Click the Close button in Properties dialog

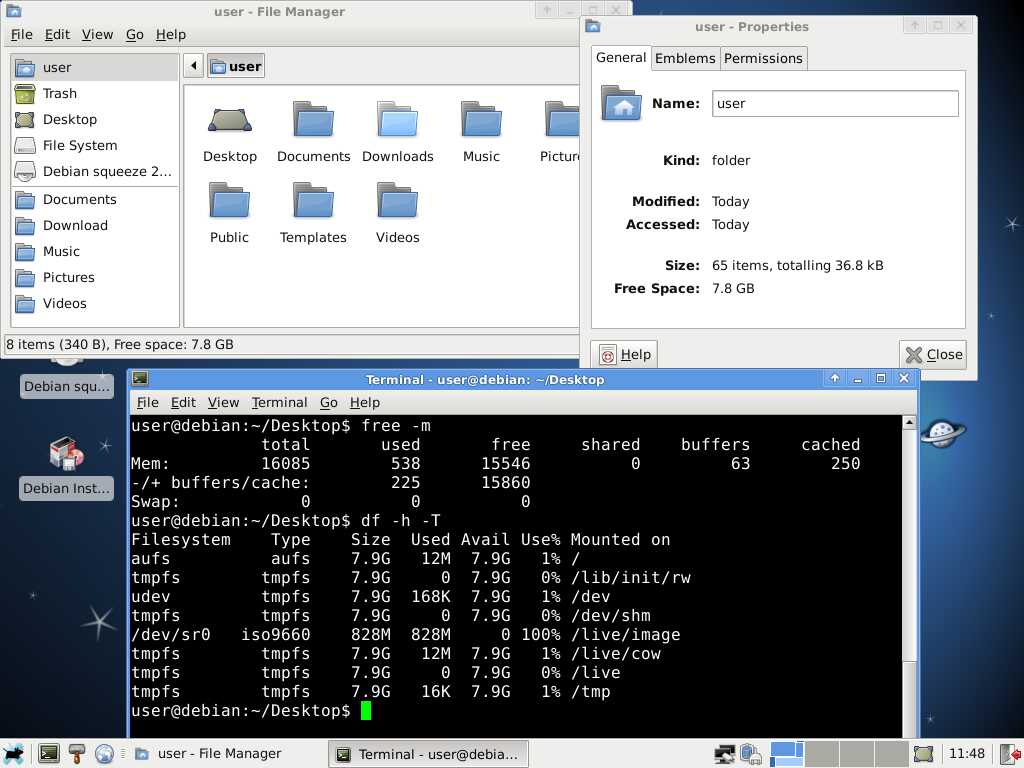tap(933, 354)
